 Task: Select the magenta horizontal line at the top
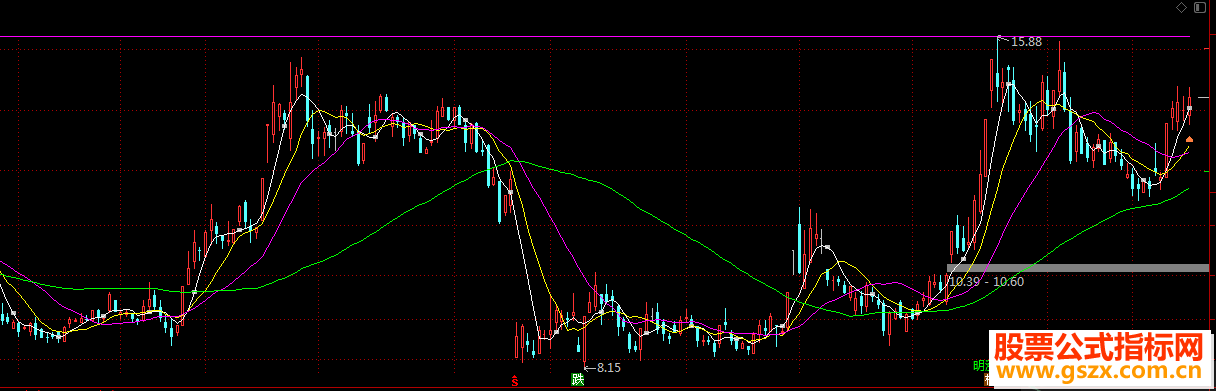pos(595,37)
